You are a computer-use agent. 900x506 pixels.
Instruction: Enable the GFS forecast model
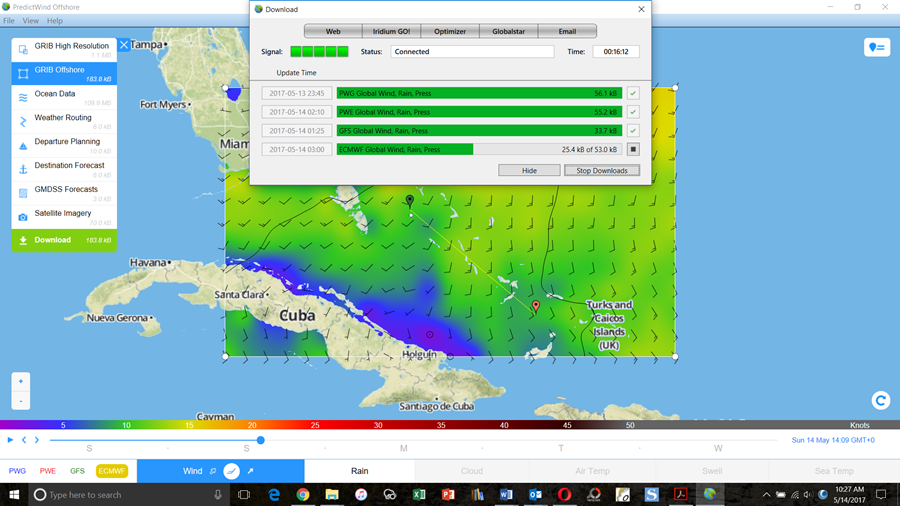[x=77, y=471]
